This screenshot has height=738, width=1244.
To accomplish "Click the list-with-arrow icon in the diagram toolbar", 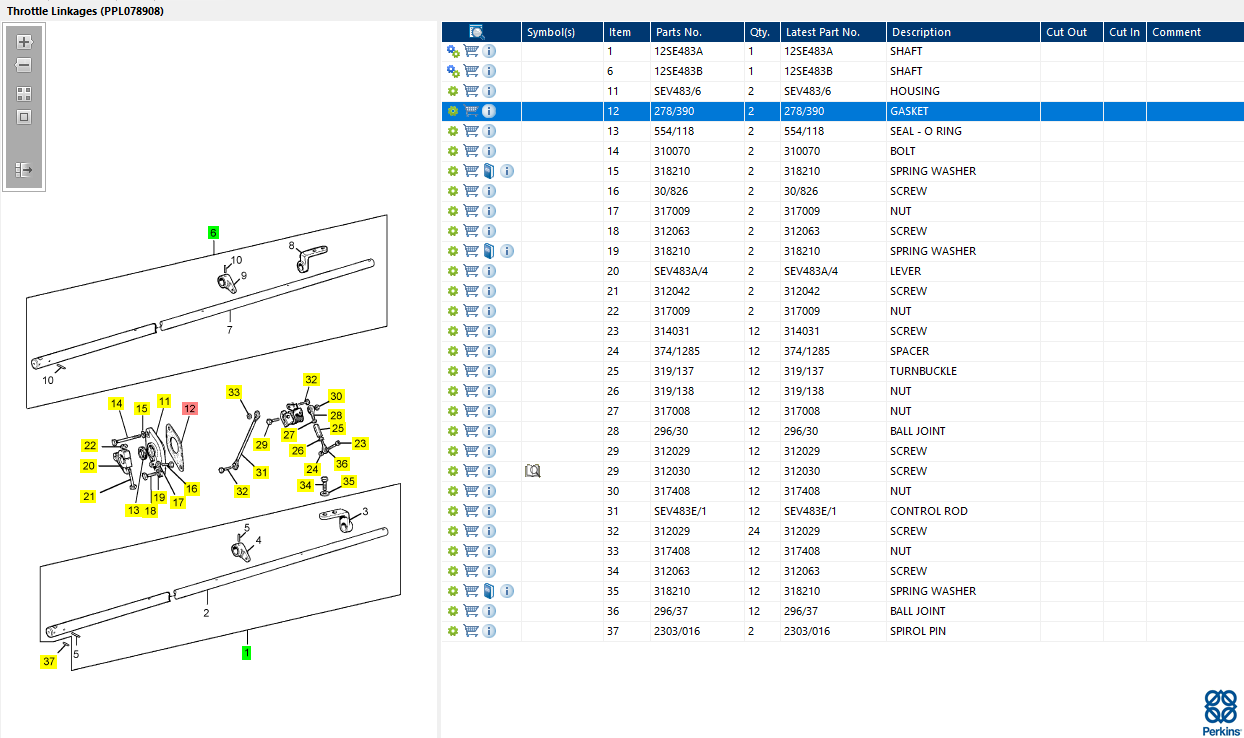I will coord(24,170).
